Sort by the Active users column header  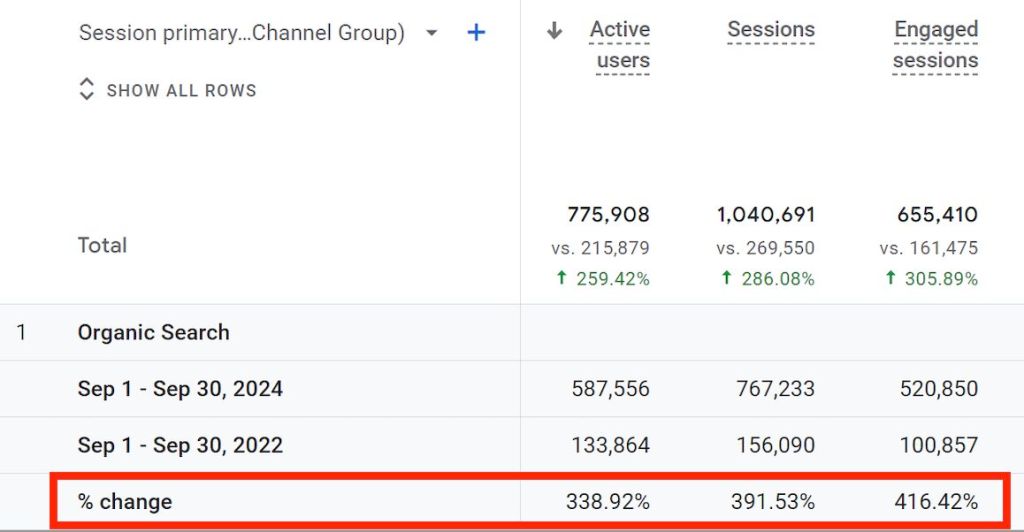pos(620,45)
